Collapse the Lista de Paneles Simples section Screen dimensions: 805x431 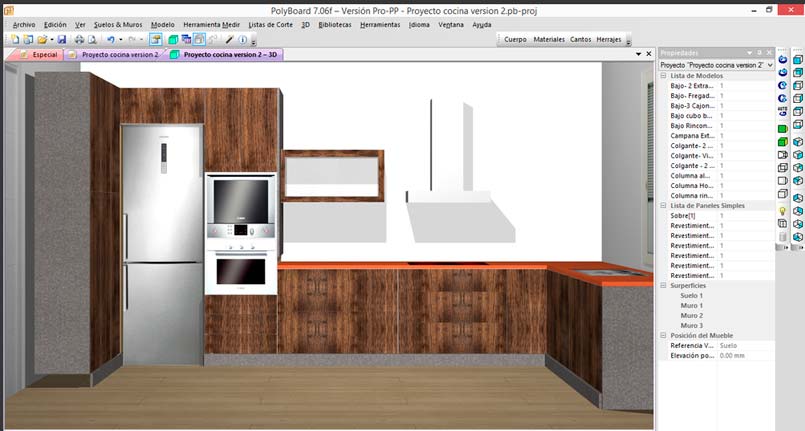662,205
